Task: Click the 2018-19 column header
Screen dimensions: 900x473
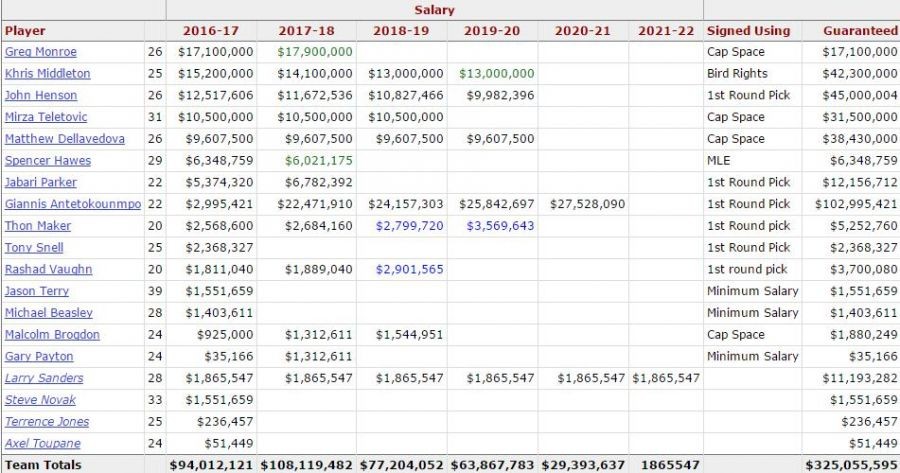Action: coord(401,31)
